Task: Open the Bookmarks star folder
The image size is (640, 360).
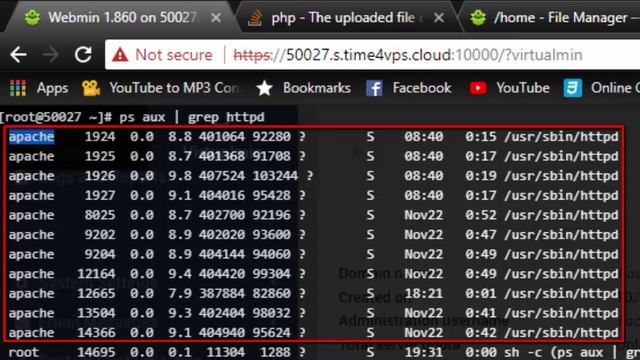Action: [303, 88]
